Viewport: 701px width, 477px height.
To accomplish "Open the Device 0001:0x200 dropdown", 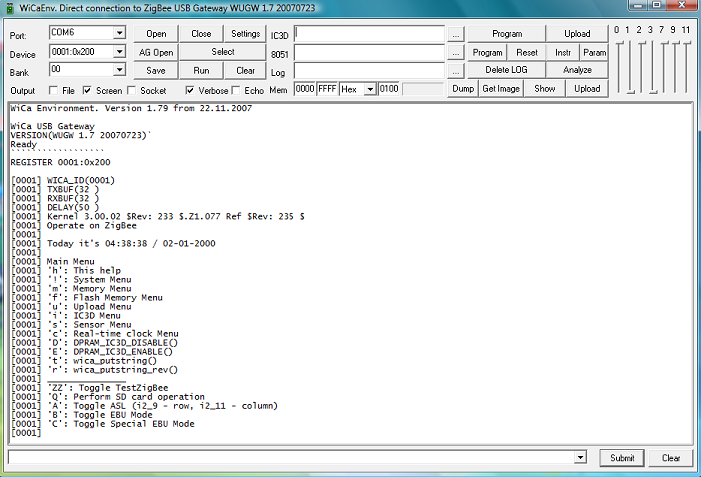I will [119, 52].
